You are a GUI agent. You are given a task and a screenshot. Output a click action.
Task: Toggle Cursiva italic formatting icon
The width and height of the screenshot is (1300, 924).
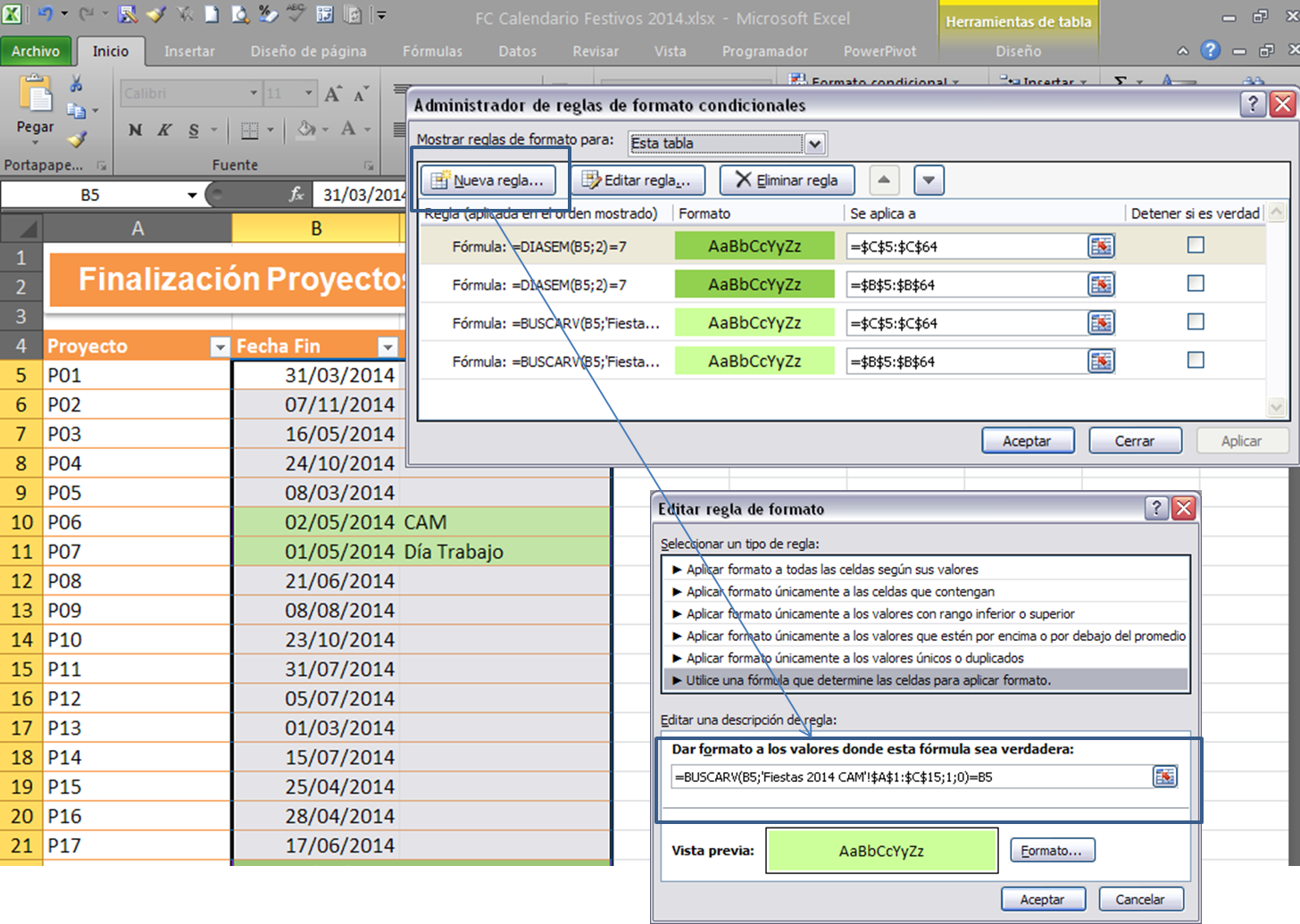(x=164, y=130)
